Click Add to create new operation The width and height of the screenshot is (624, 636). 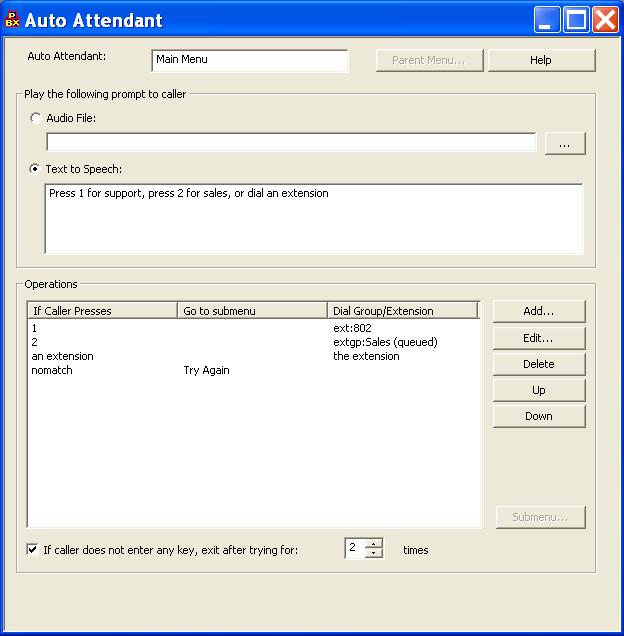[539, 311]
